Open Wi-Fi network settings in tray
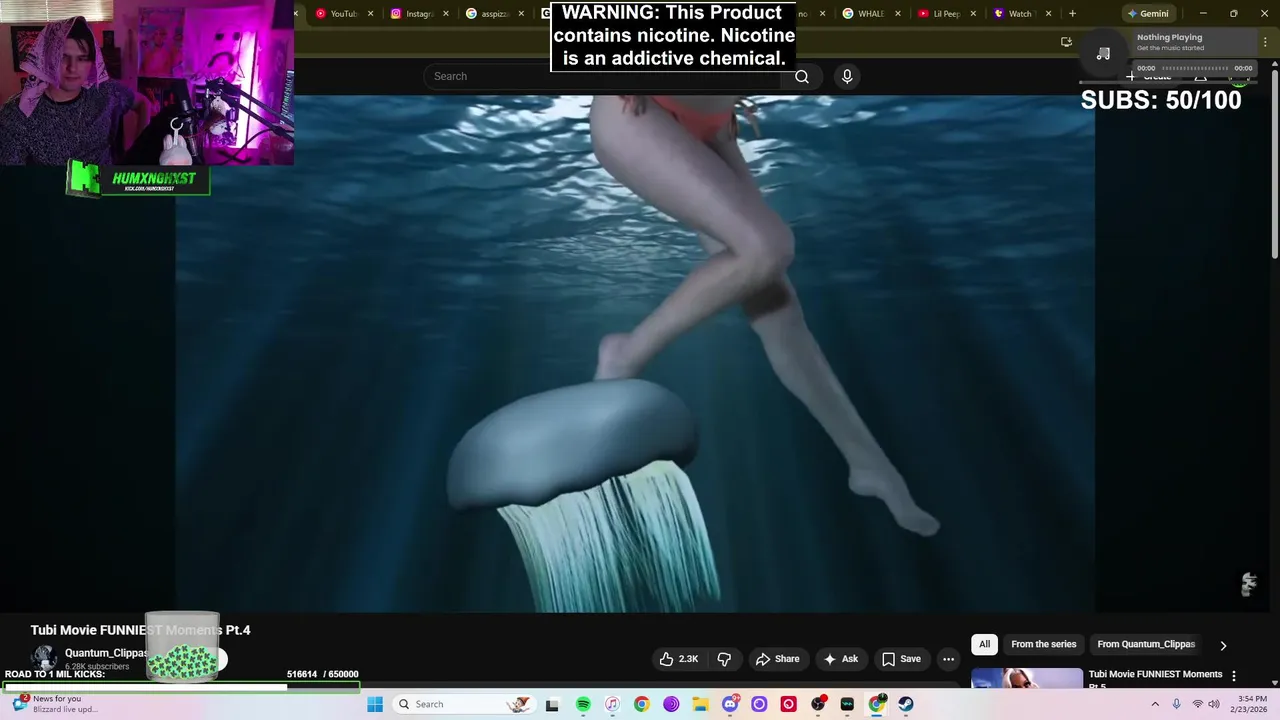The image size is (1280, 720). click(1198, 704)
